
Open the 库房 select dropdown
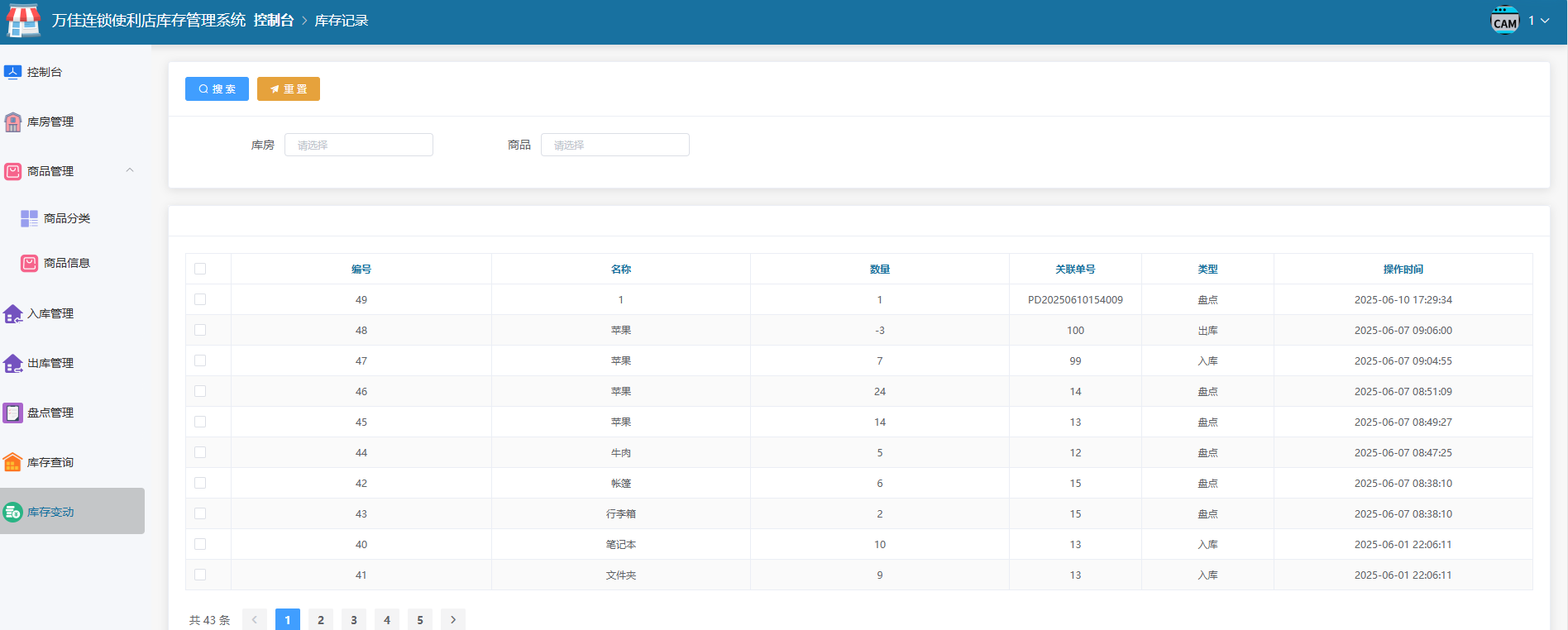[x=359, y=145]
